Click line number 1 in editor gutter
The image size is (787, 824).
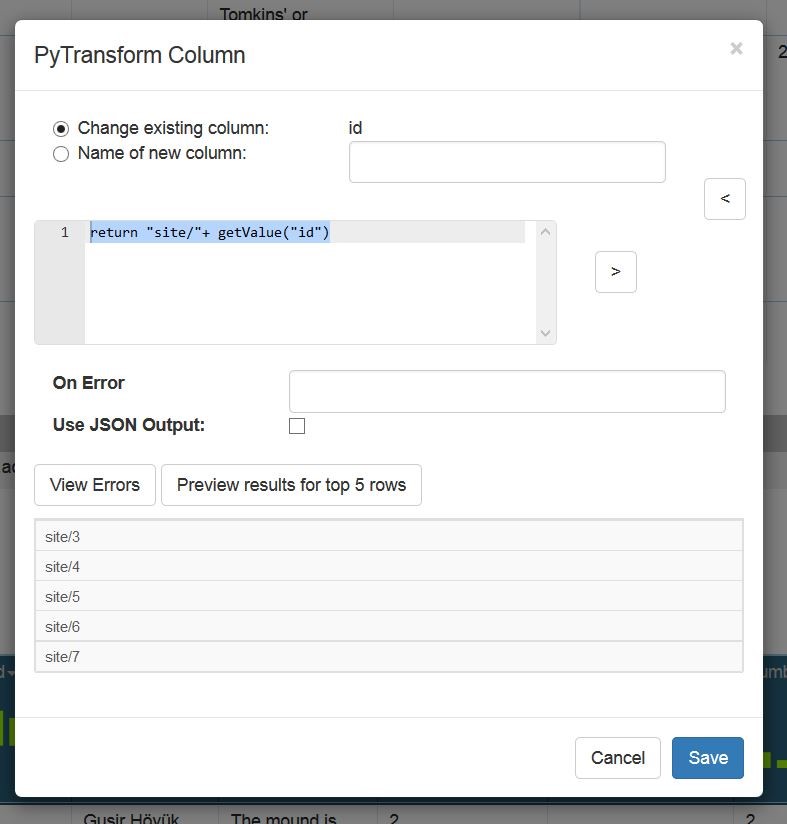pyautogui.click(x=65, y=232)
